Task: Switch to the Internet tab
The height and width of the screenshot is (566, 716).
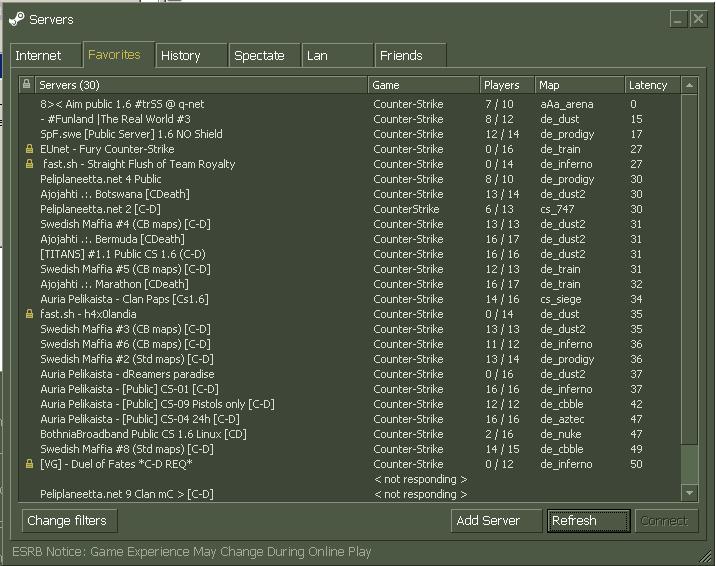Action: pyautogui.click(x=45, y=56)
